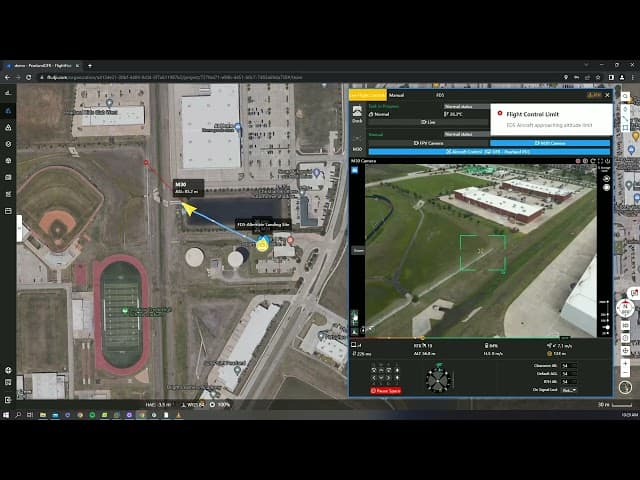Image resolution: width=640 pixels, height=480 pixels.
Task: Click the left chevron on direction pad
Action: click(x=374, y=378)
